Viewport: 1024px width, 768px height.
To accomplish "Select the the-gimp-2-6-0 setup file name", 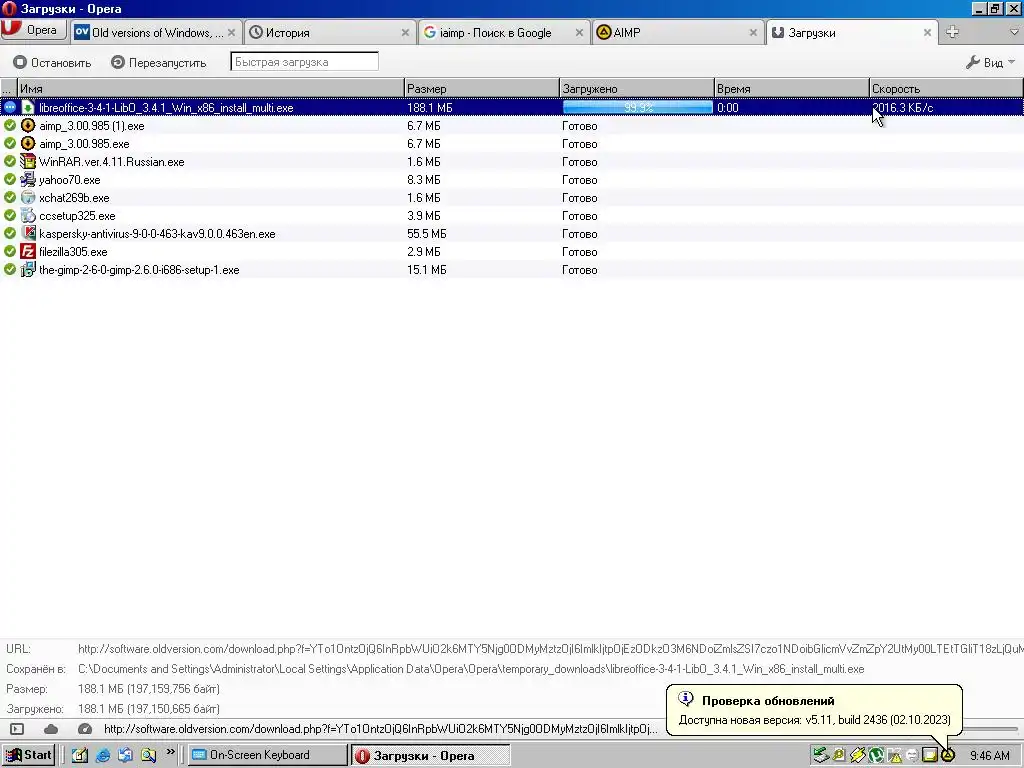I will click(x=139, y=270).
